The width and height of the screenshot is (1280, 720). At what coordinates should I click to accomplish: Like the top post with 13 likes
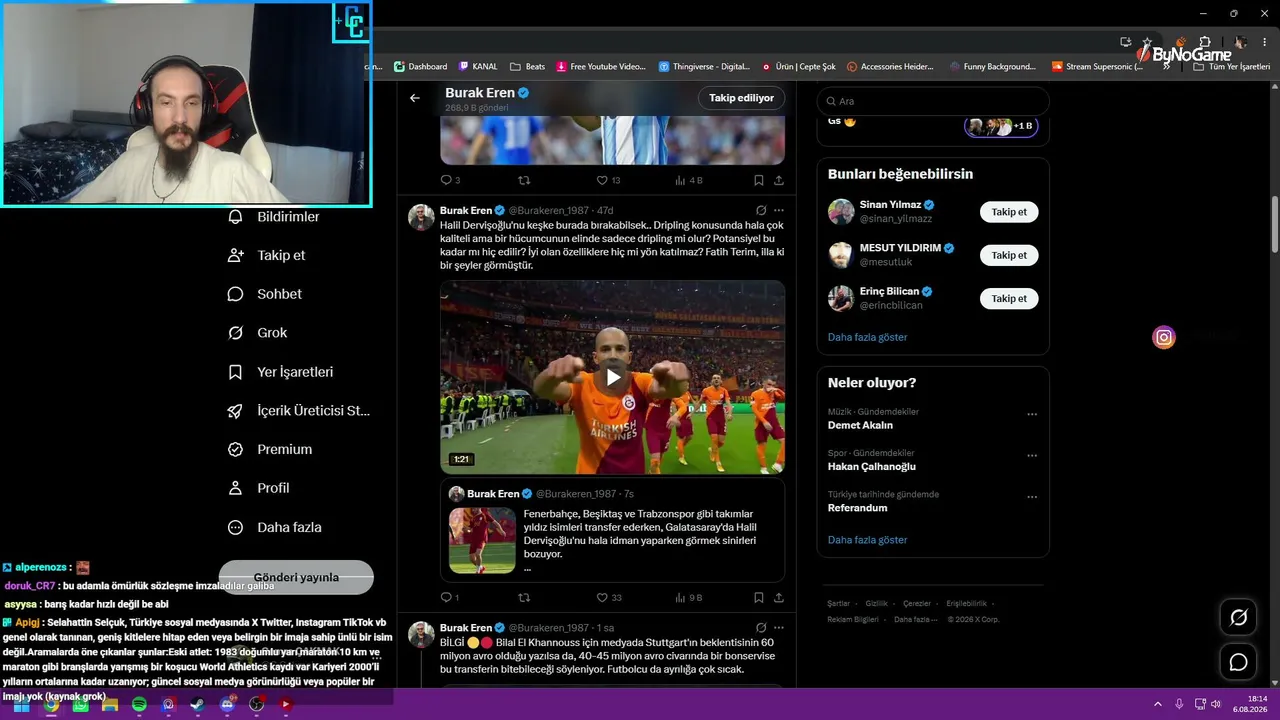[x=602, y=180]
